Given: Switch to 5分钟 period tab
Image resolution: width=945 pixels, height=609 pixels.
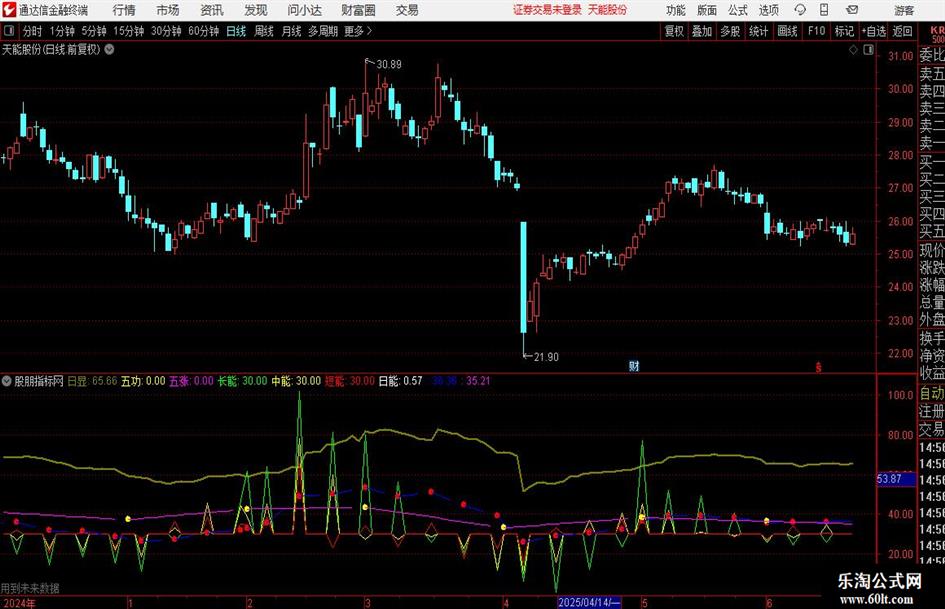Looking at the screenshot, I should pos(93,31).
